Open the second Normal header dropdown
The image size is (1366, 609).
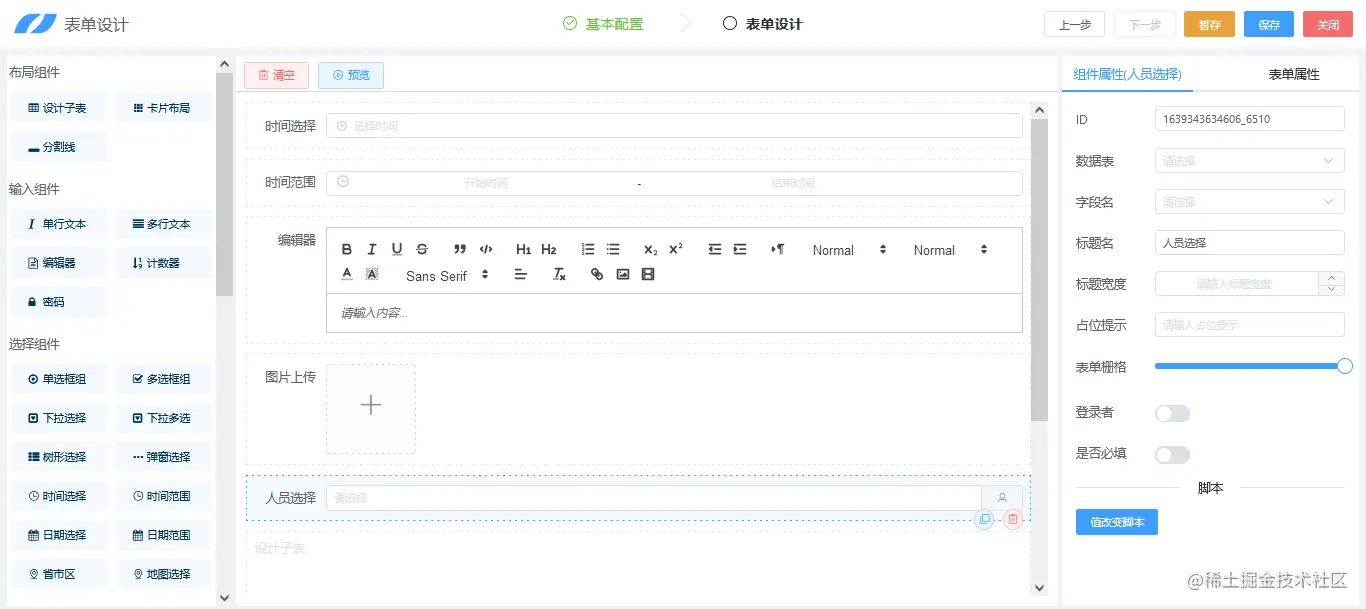coord(950,250)
